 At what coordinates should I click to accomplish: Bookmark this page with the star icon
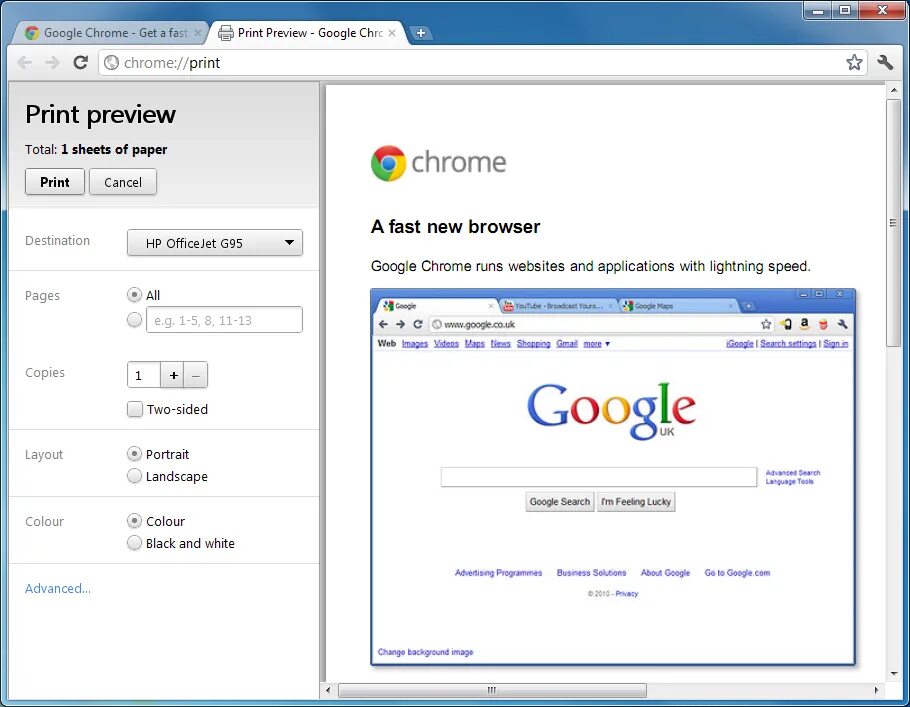[854, 62]
